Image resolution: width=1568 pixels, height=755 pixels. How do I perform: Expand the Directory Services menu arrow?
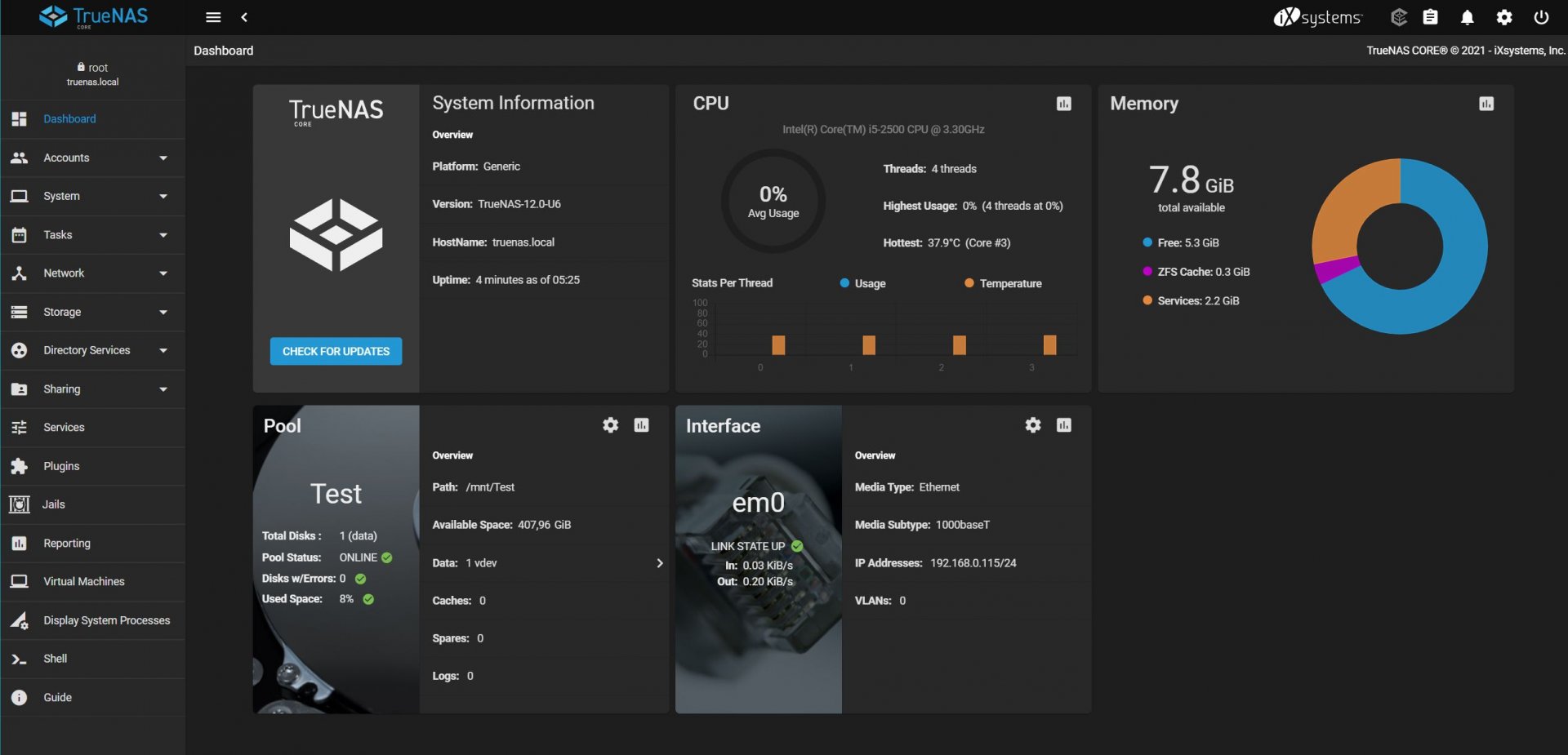163,350
